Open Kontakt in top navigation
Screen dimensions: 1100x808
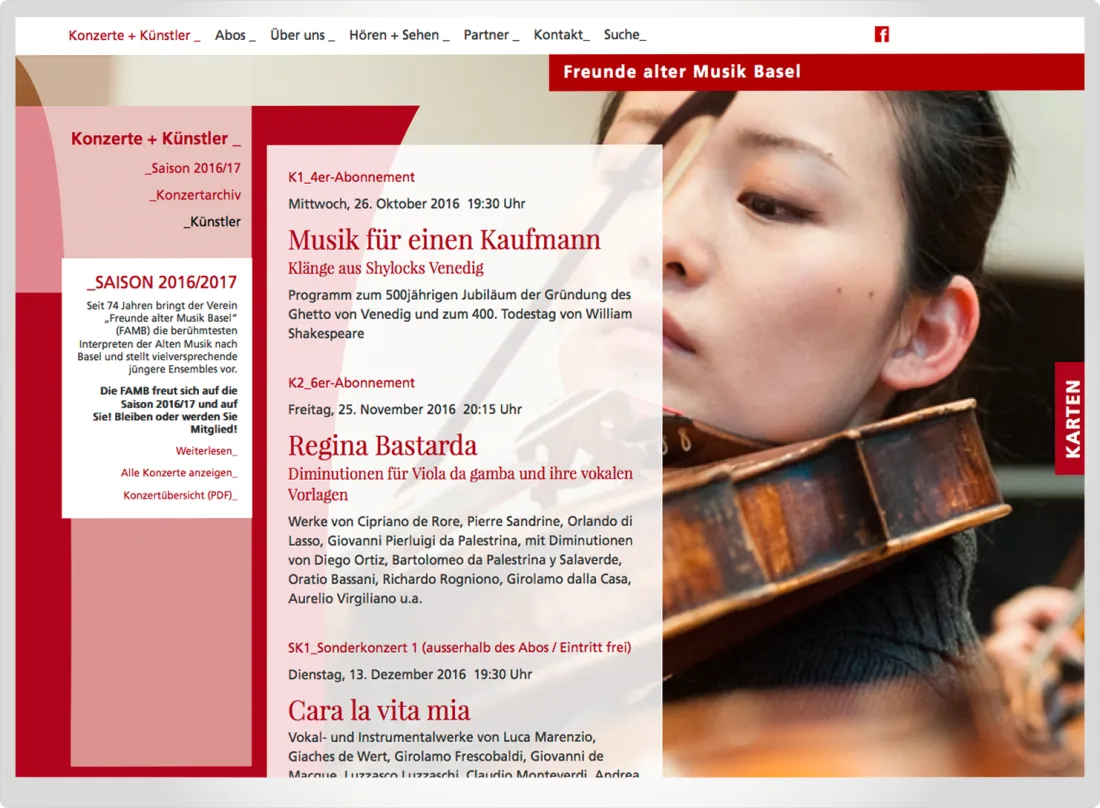click(561, 35)
